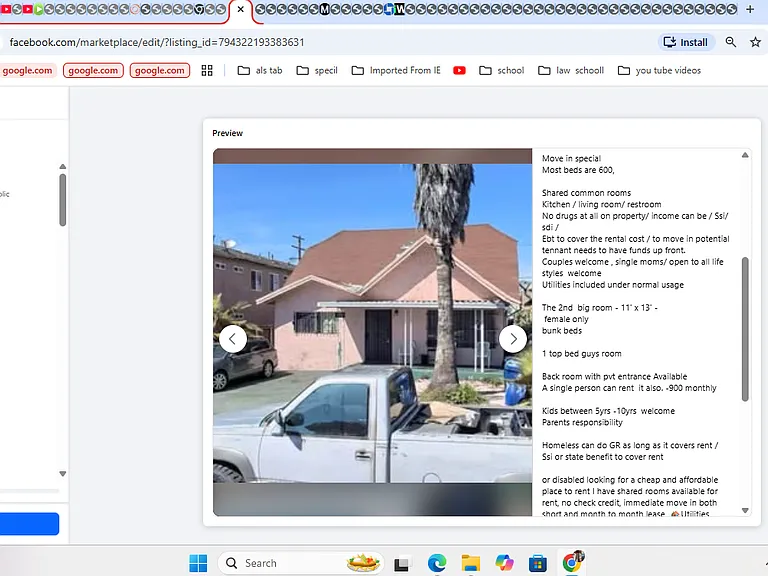Open the you tube videos folder
Image resolution: width=768 pixels, height=576 pixels.
tap(659, 71)
